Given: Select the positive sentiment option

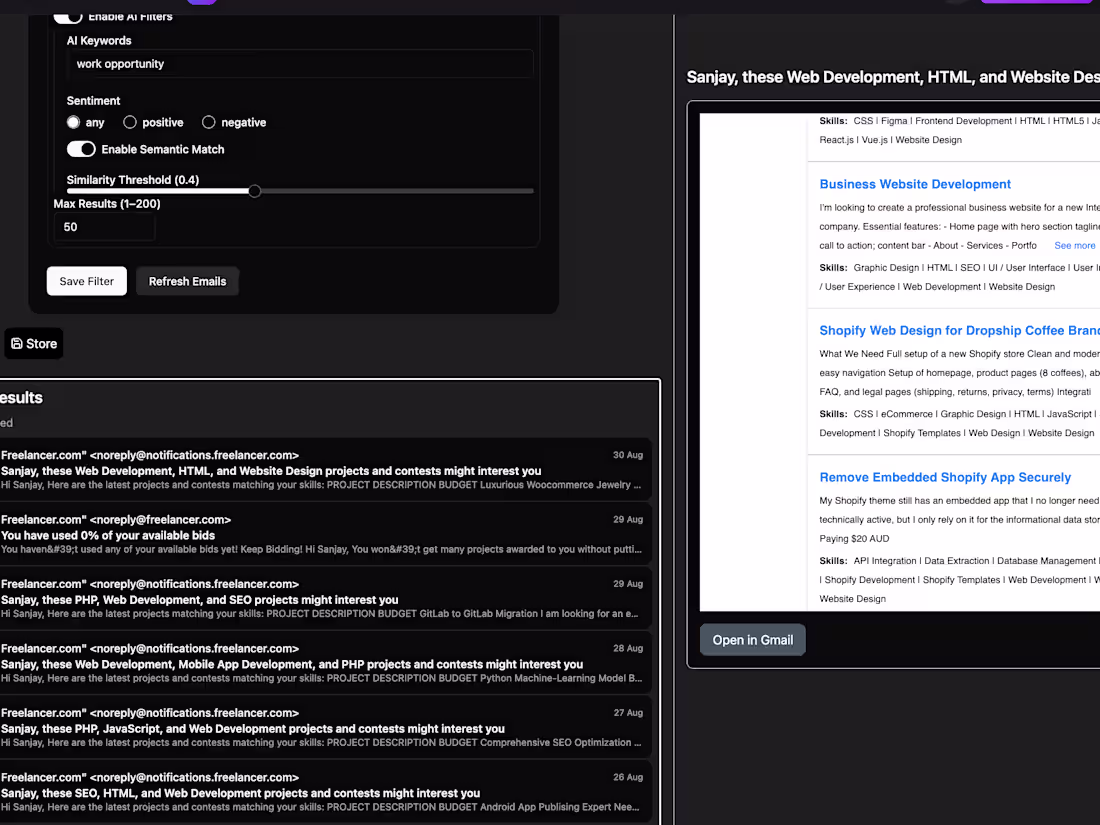Looking at the screenshot, I should pyautogui.click(x=130, y=122).
